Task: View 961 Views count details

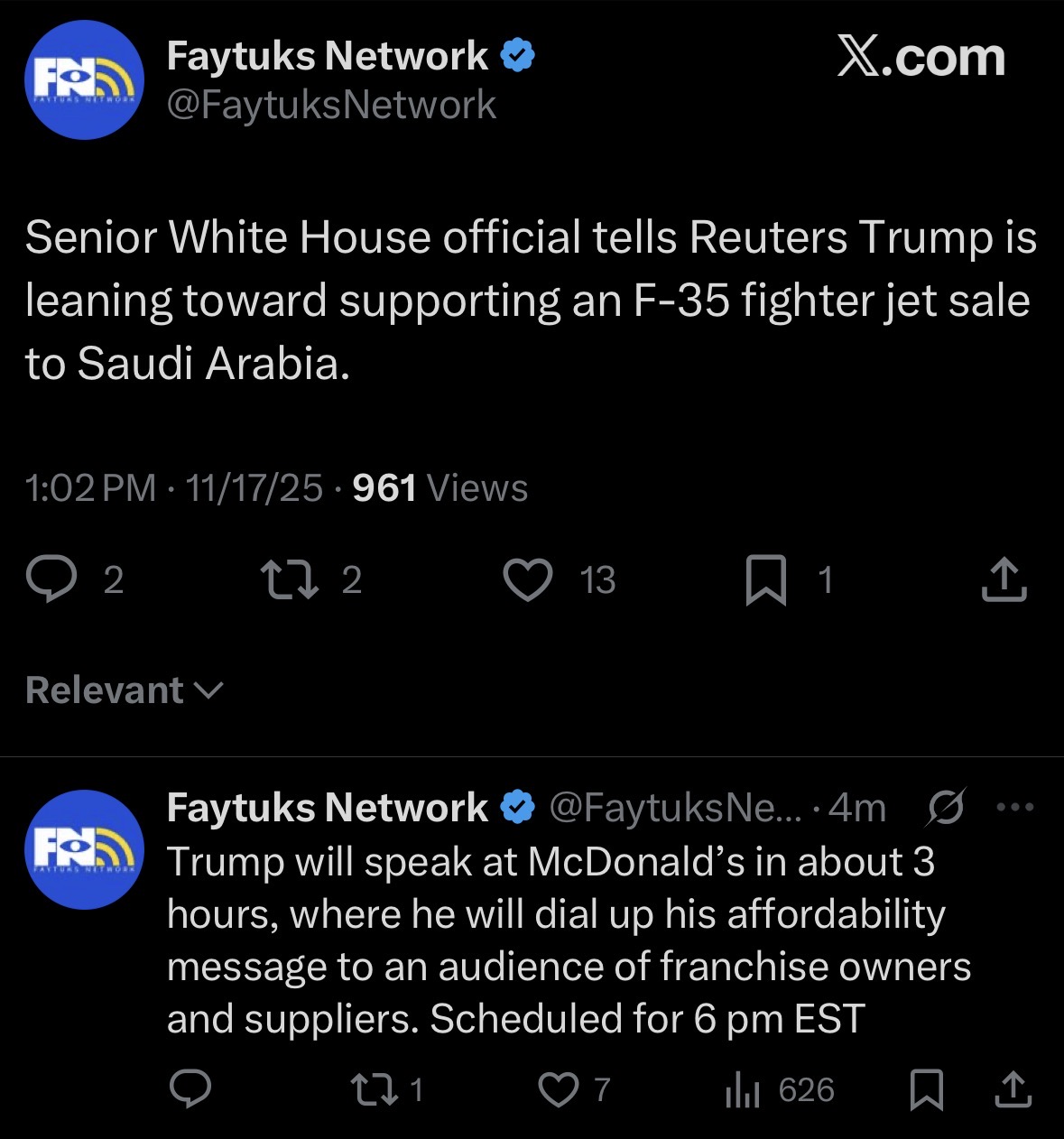Action: [440, 488]
